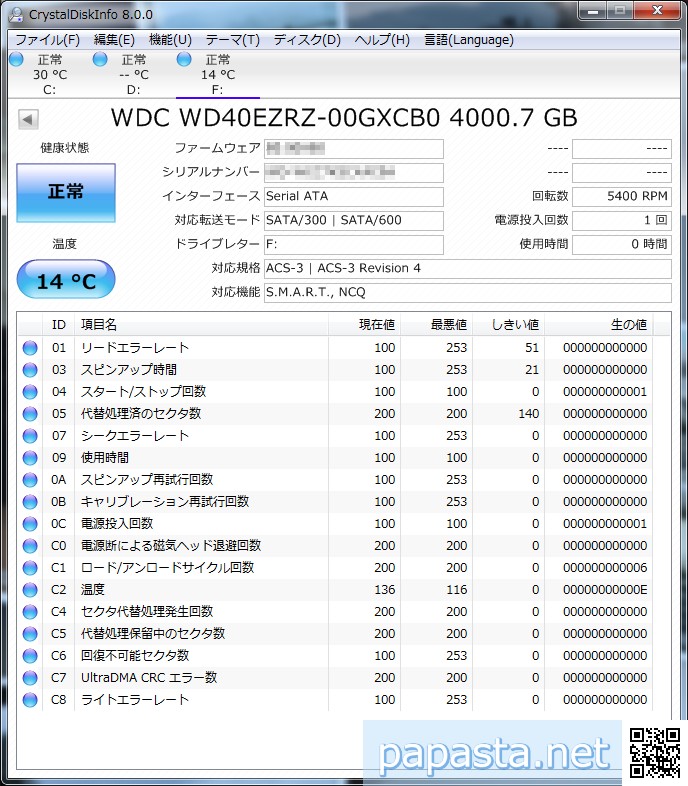Click status orb for ライトエラーレート row
Image resolution: width=688 pixels, height=786 pixels.
click(30, 700)
